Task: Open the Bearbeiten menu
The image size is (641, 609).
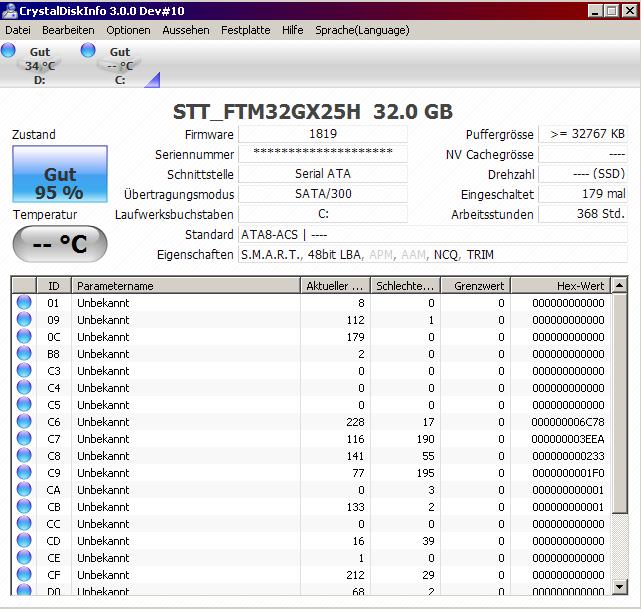Action: 68,30
